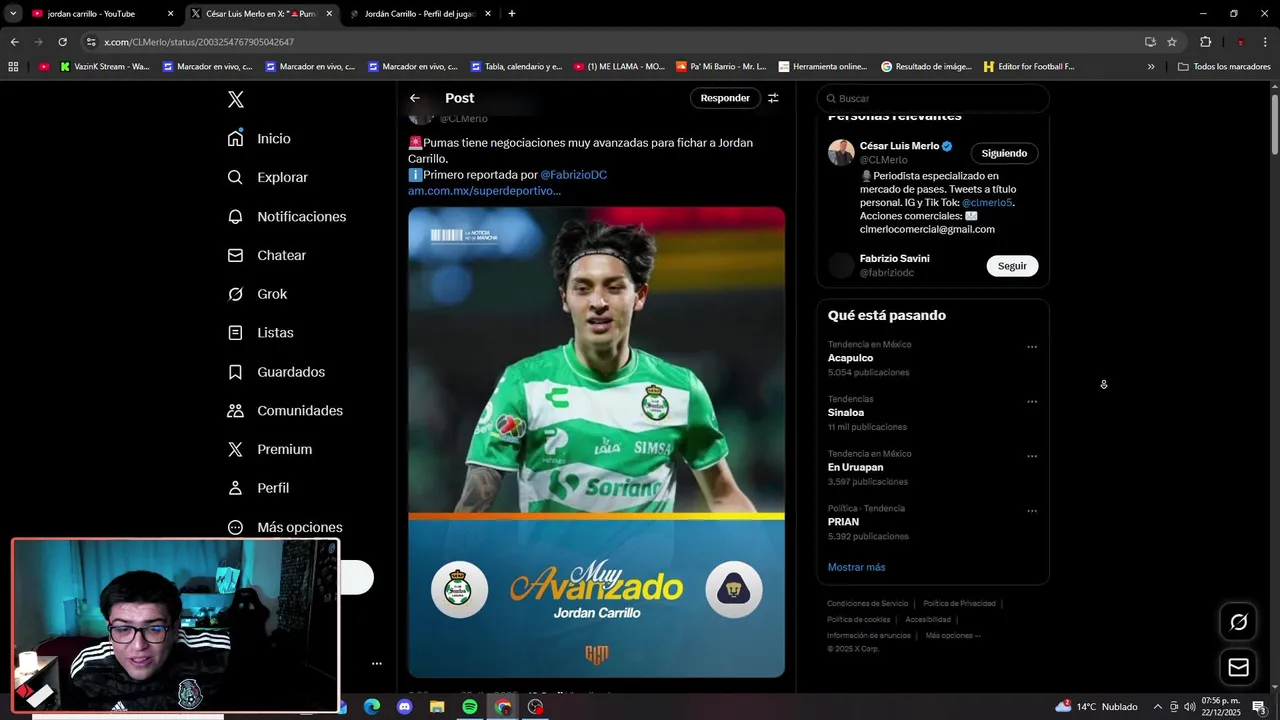This screenshot has height=720, width=1280.
Task: Open the Herramienta online bookmark
Action: click(823, 67)
